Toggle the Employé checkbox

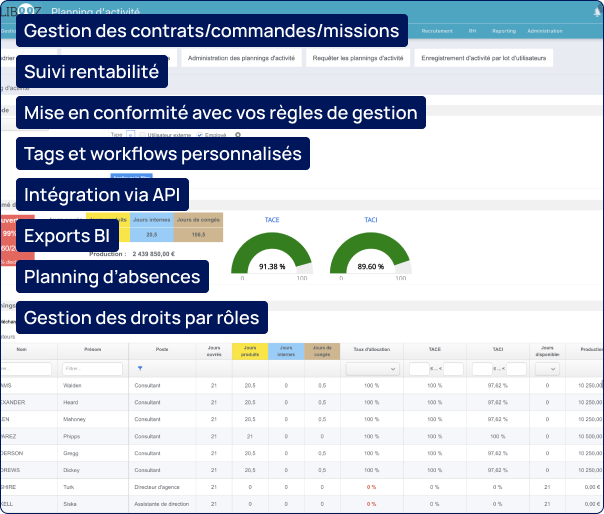coord(200,134)
